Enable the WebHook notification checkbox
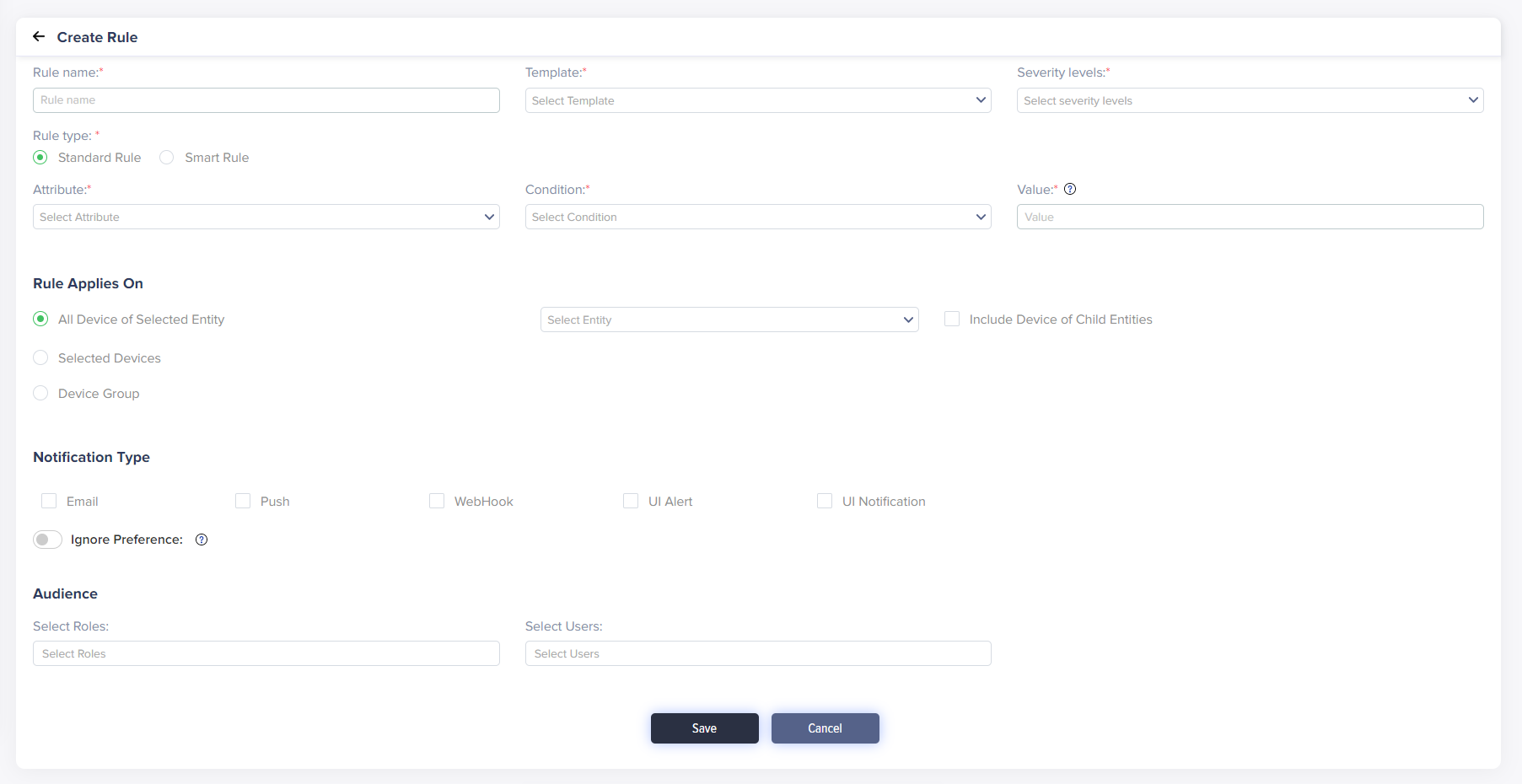 pos(437,501)
